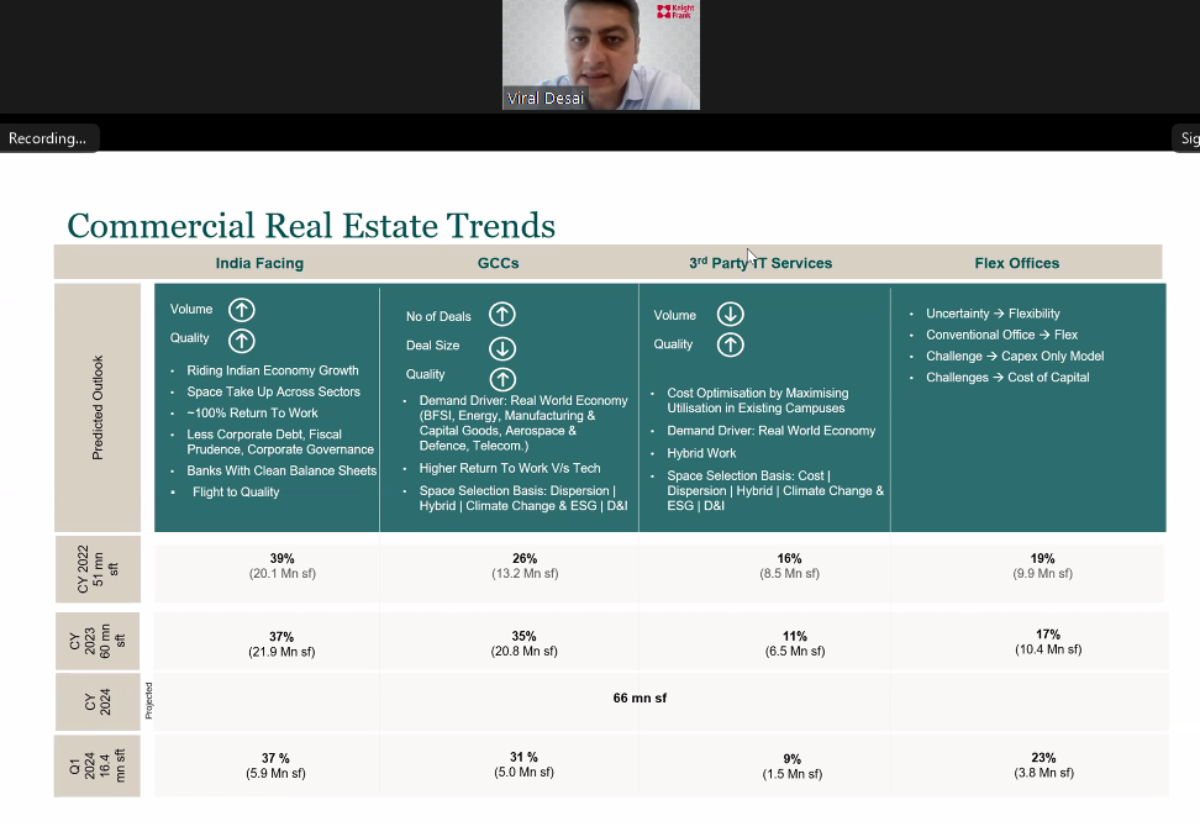Screen dimensions: 1200x823
Task: Click the Recording... indicator
Action: [x=48, y=138]
